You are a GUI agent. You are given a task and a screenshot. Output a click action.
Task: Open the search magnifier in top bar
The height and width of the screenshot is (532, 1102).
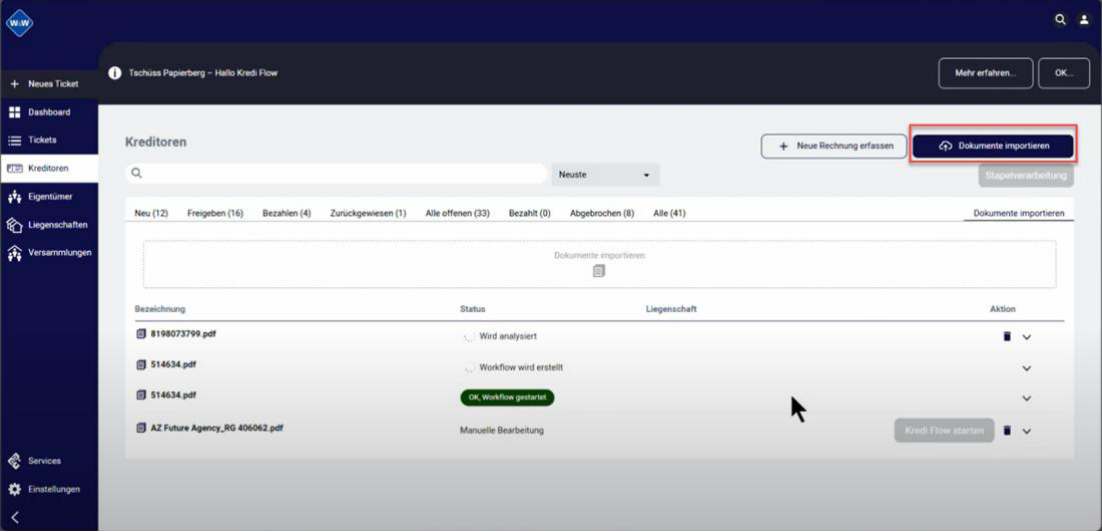[x=1060, y=20]
